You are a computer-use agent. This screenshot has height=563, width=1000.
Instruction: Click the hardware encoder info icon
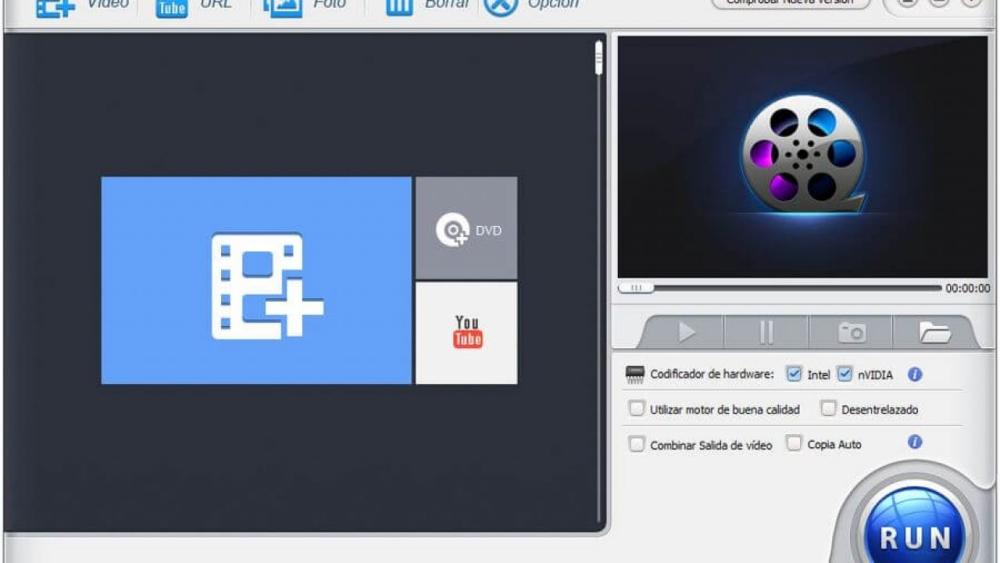pyautogui.click(x=915, y=374)
